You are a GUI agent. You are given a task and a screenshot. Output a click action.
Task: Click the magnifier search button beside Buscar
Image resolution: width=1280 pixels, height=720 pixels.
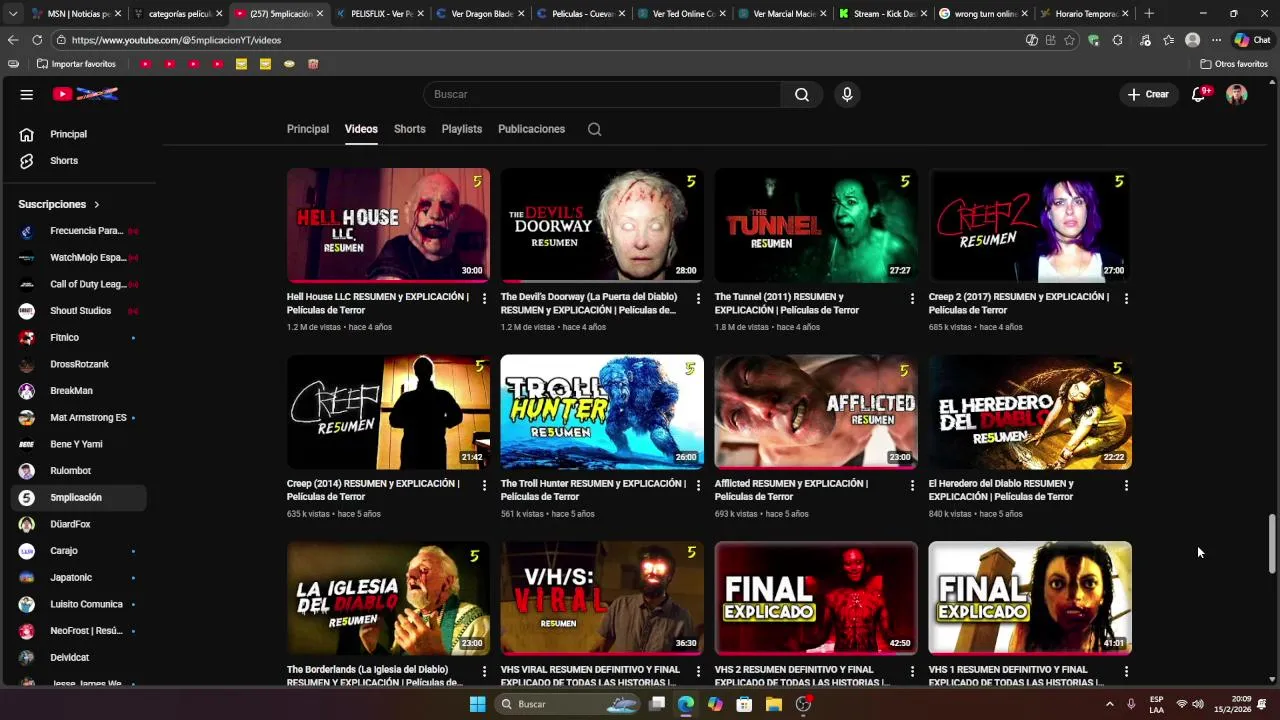point(802,94)
